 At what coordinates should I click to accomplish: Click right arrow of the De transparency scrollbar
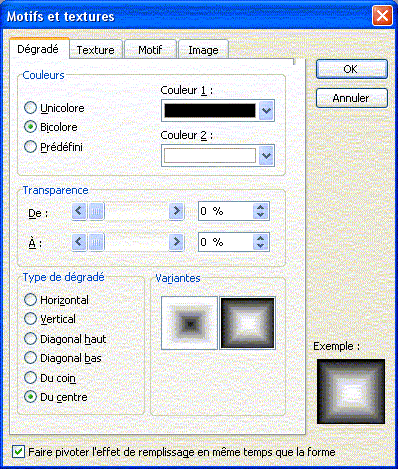[x=176, y=211]
